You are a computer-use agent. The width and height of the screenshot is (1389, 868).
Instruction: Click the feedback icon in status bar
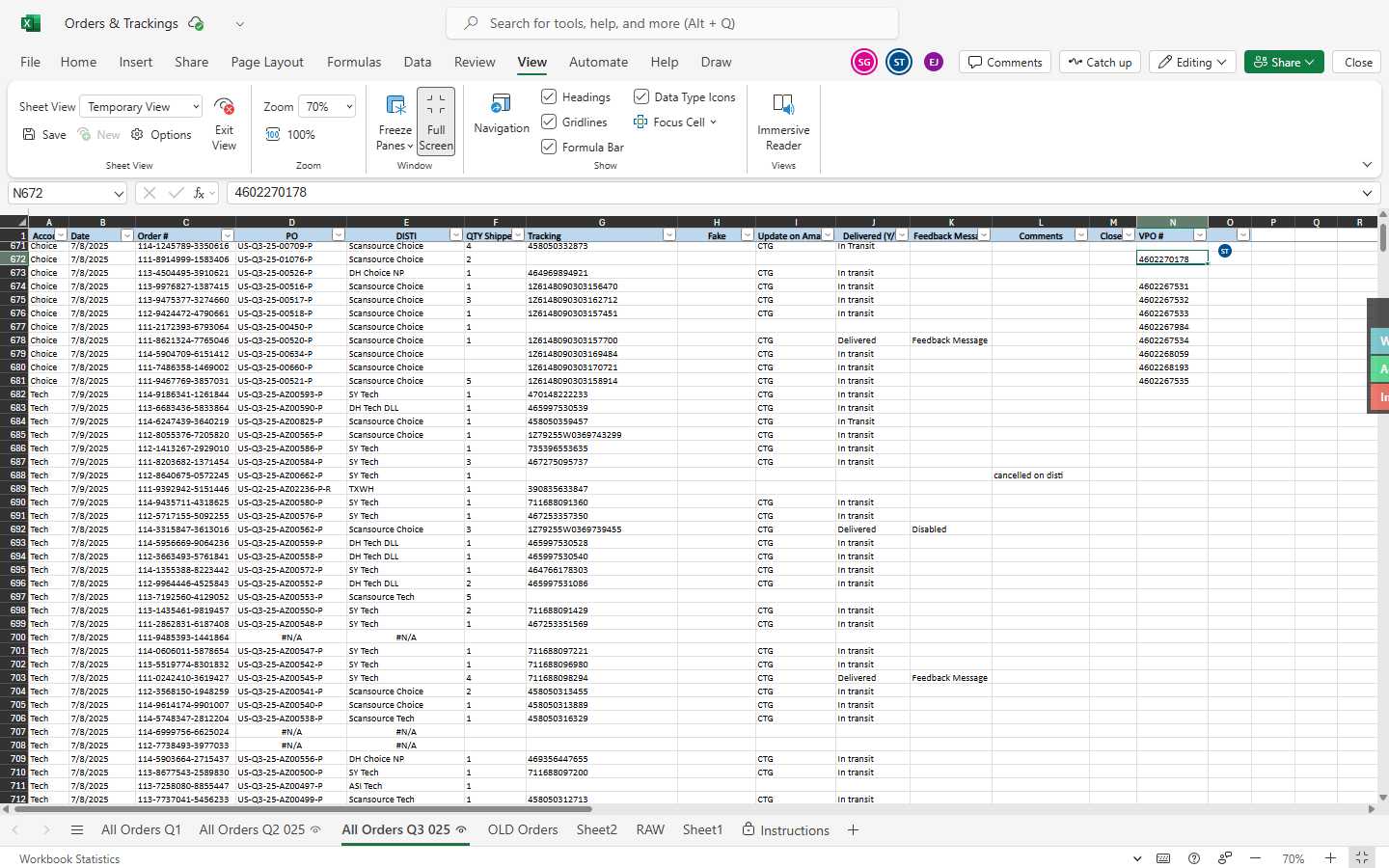1224,857
